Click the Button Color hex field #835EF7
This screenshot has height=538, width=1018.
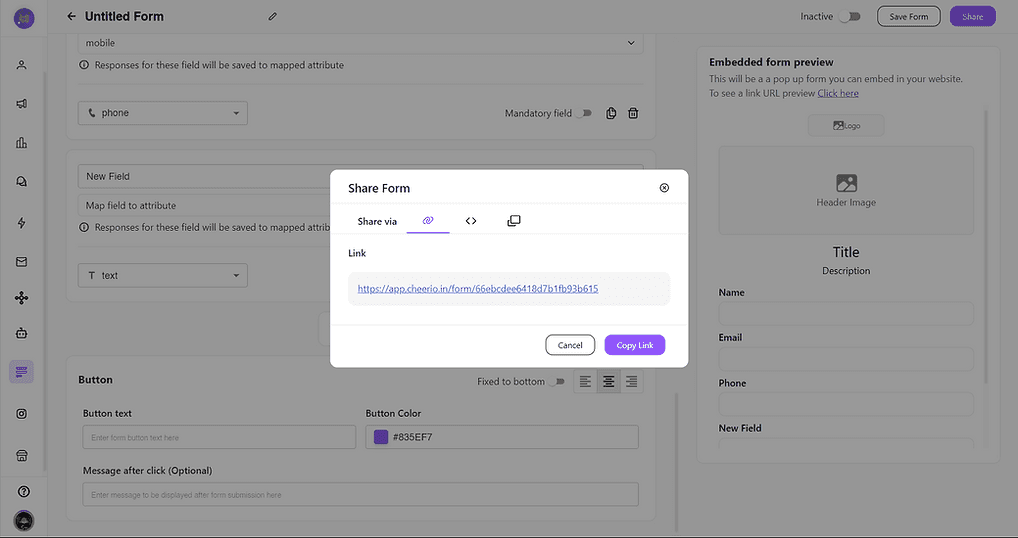(x=502, y=437)
